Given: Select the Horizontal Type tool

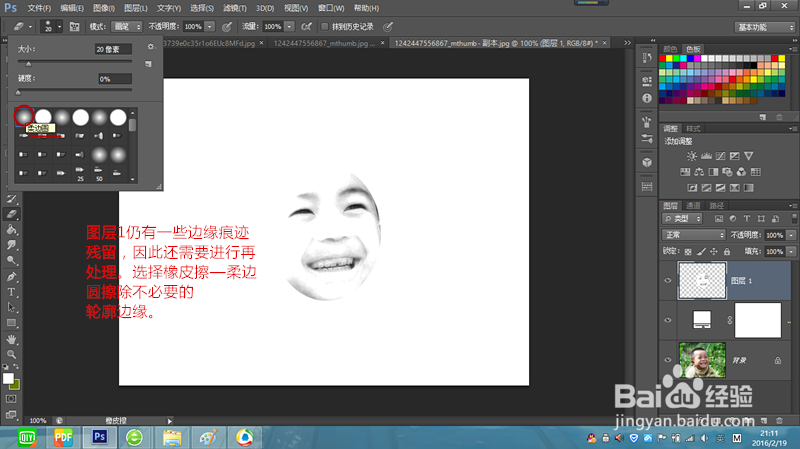Looking at the screenshot, I should click(x=12, y=292).
